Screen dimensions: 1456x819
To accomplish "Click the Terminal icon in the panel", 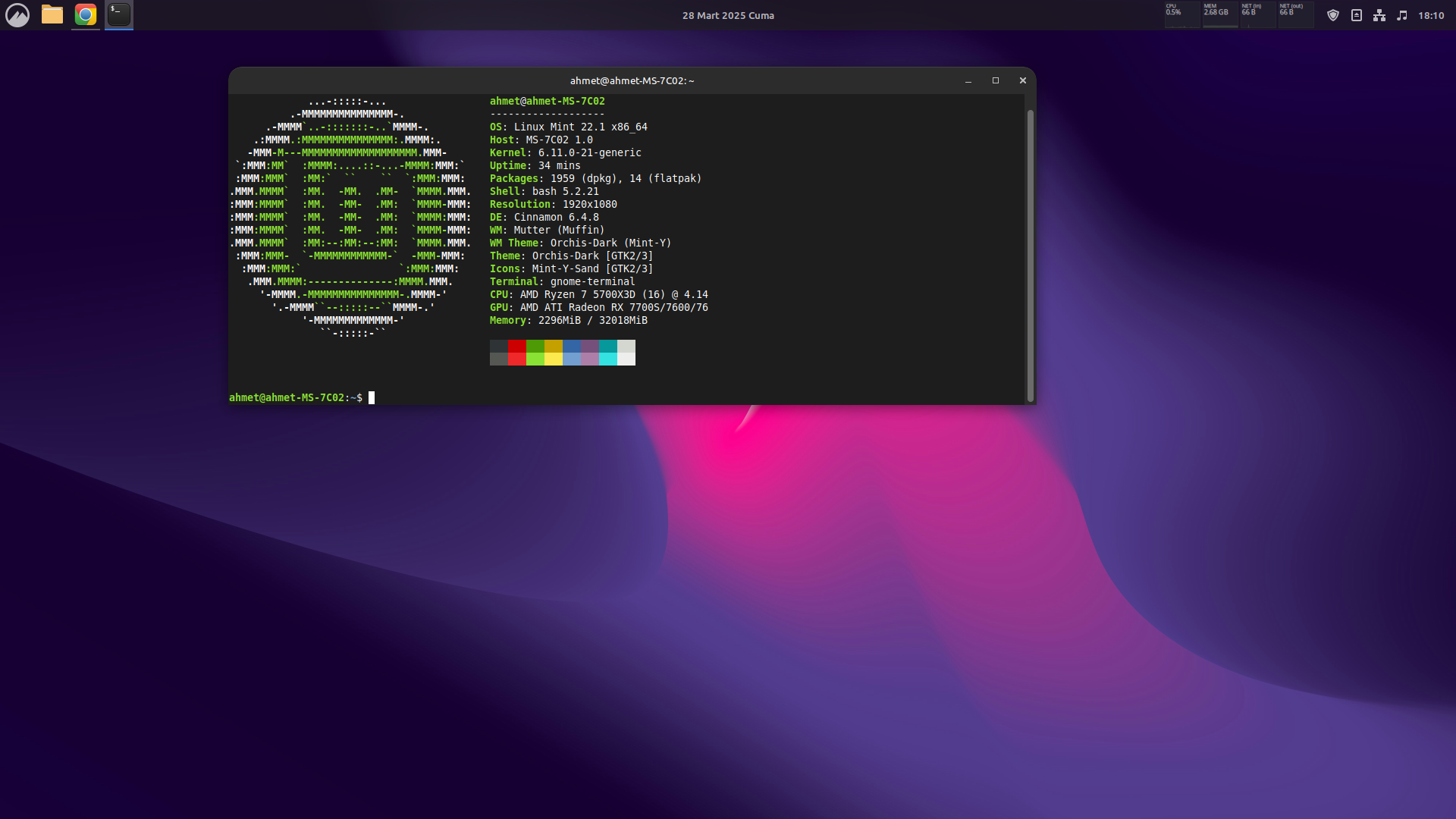I will 119,14.
